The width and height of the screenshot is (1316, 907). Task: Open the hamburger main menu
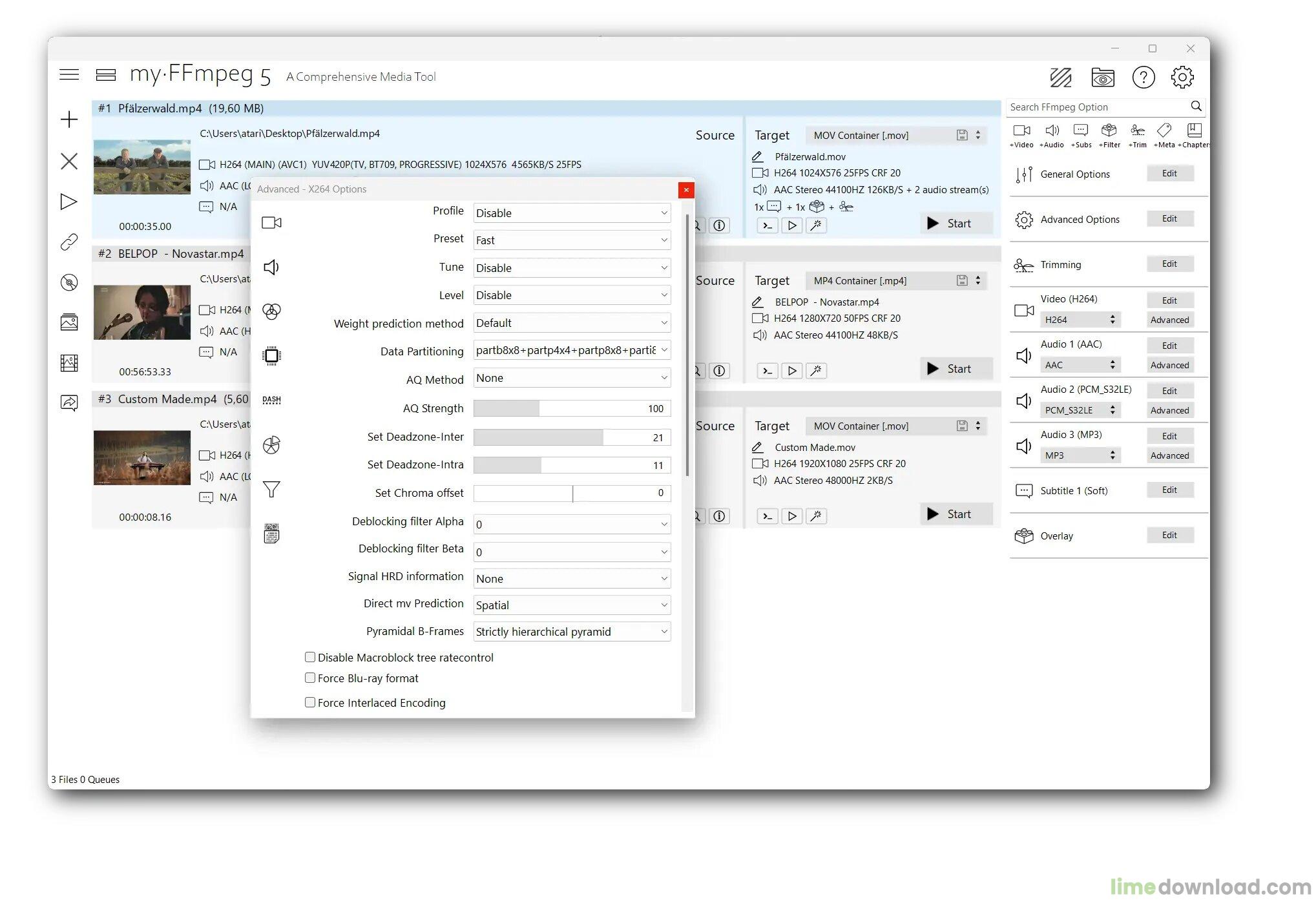pos(69,75)
